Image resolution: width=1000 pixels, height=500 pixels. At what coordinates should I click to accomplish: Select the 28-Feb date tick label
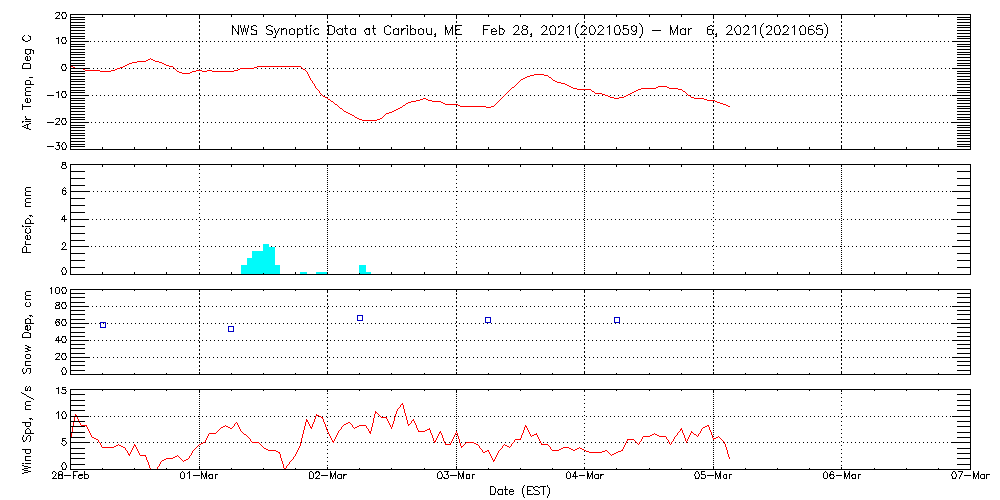[x=71, y=478]
